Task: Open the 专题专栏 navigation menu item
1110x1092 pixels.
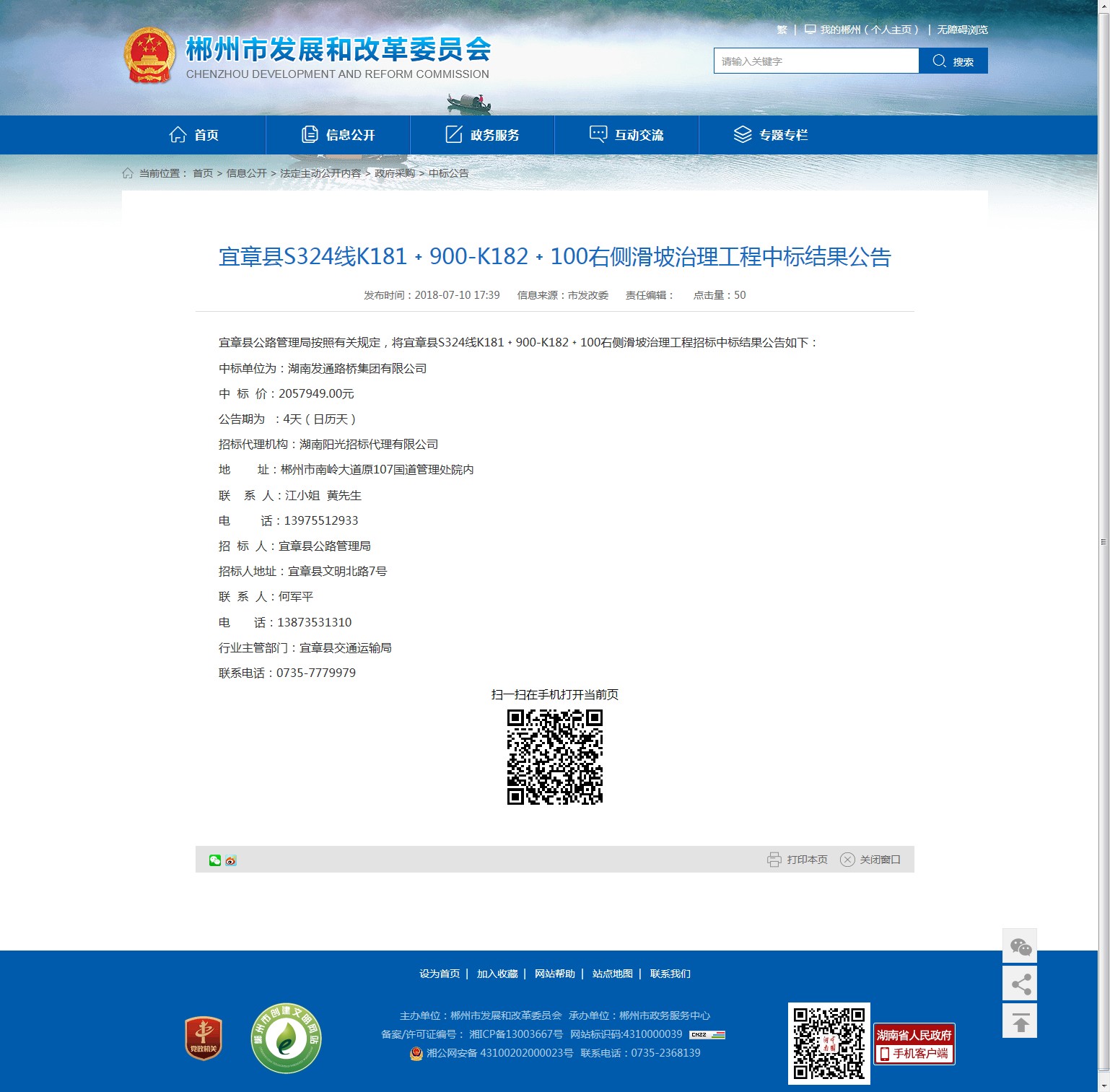Action: click(771, 135)
